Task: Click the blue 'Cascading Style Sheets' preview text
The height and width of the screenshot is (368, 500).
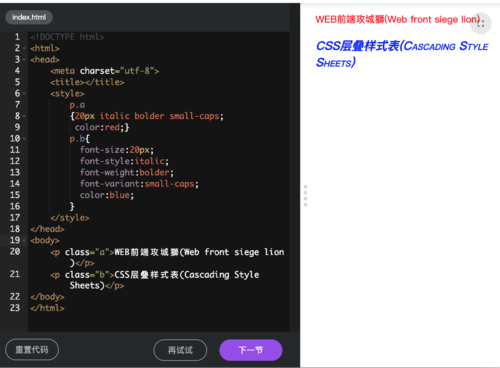Action: [x=402, y=54]
